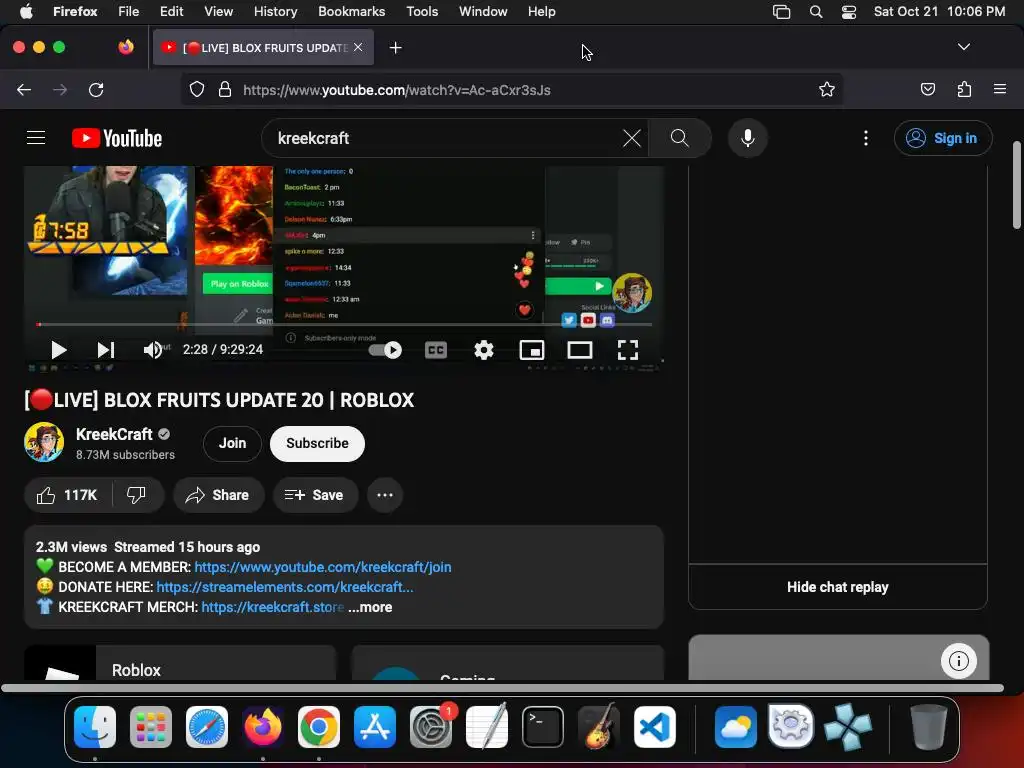This screenshot has height=768, width=1024.
Task: Mute the video volume
Action: coord(153,350)
